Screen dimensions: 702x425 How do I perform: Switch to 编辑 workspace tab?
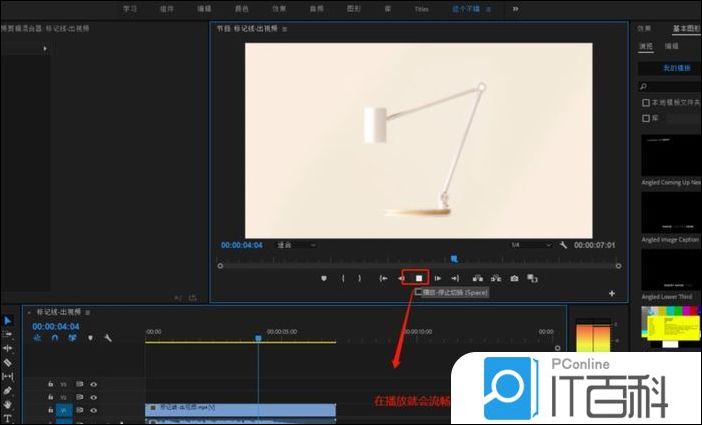coord(203,8)
